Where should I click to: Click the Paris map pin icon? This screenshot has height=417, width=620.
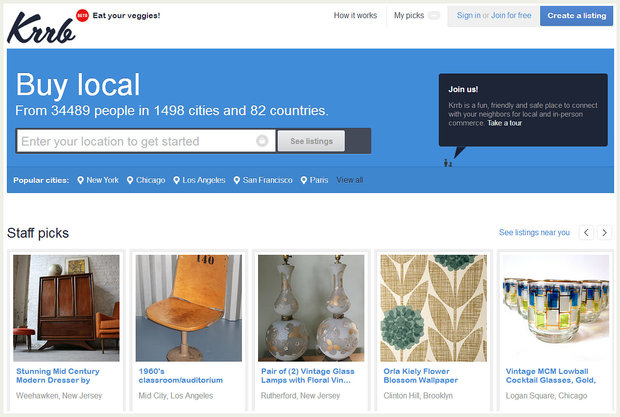303,181
